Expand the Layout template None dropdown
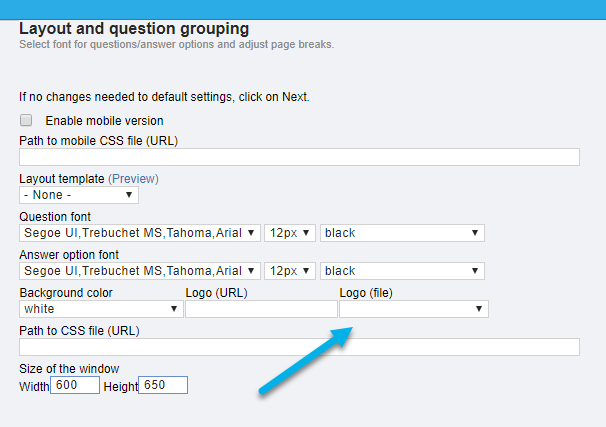The width and height of the screenshot is (606, 427). click(x=79, y=195)
